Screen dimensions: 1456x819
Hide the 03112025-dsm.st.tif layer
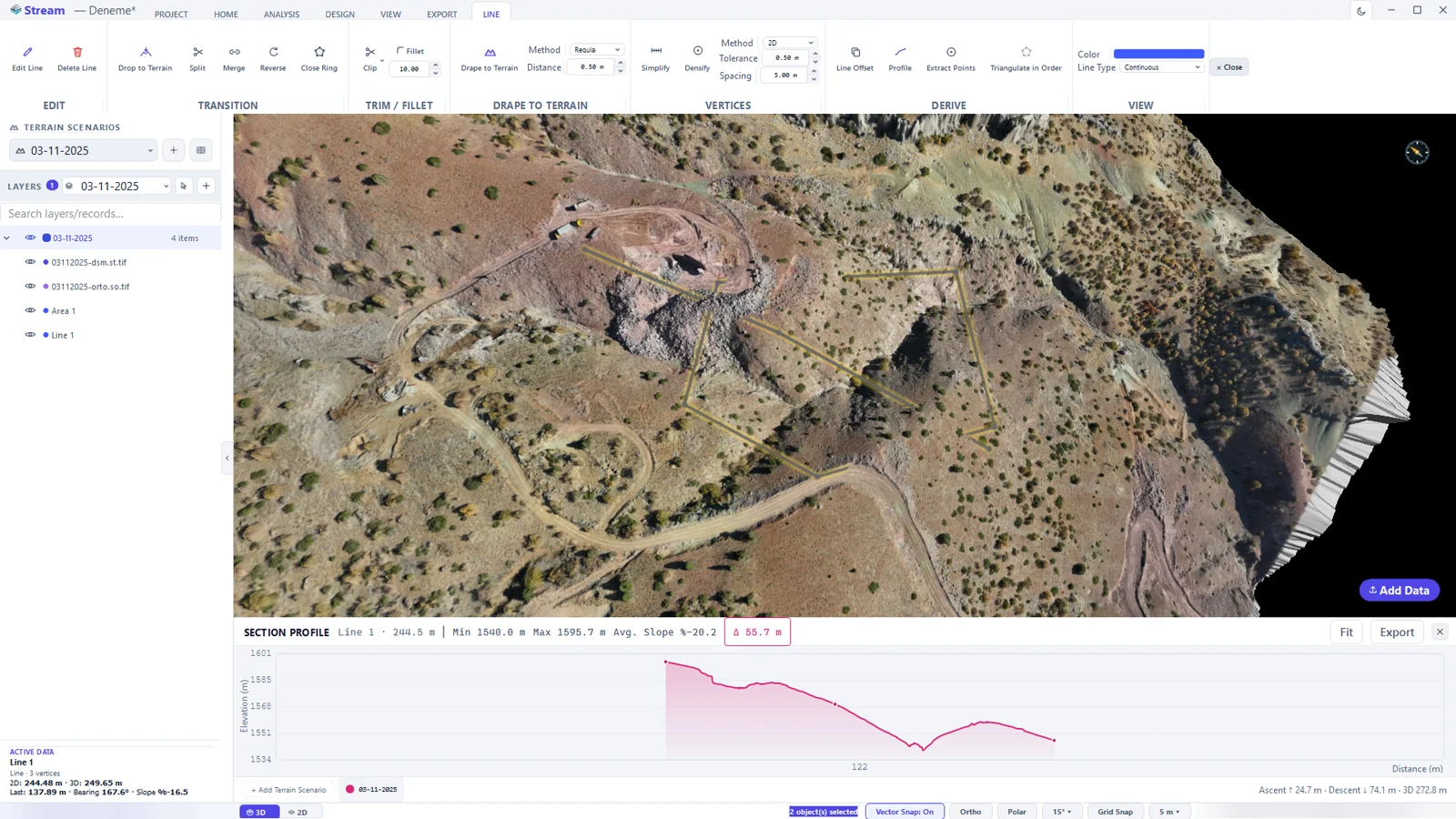[30, 262]
